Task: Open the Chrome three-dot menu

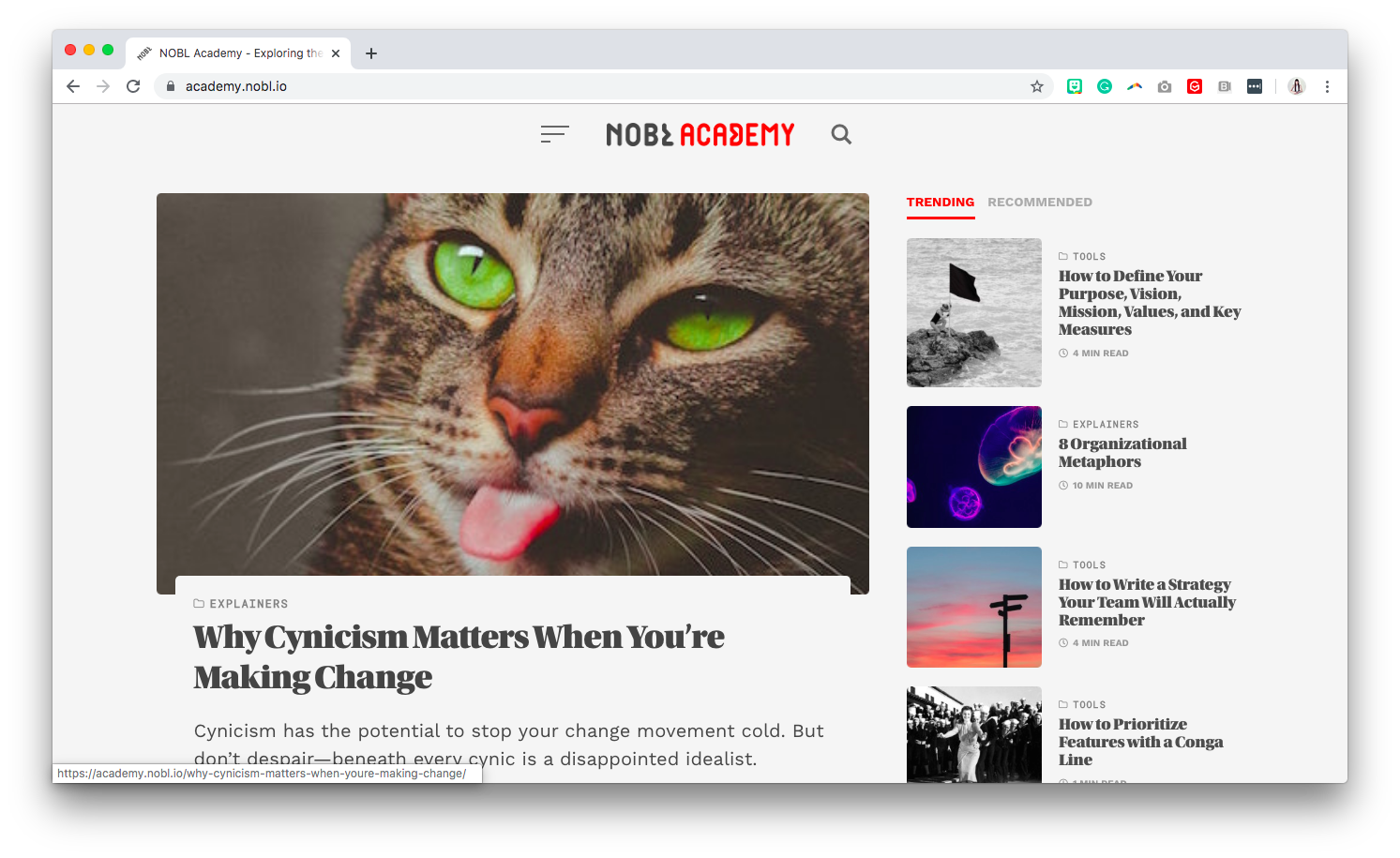Action: (x=1327, y=86)
